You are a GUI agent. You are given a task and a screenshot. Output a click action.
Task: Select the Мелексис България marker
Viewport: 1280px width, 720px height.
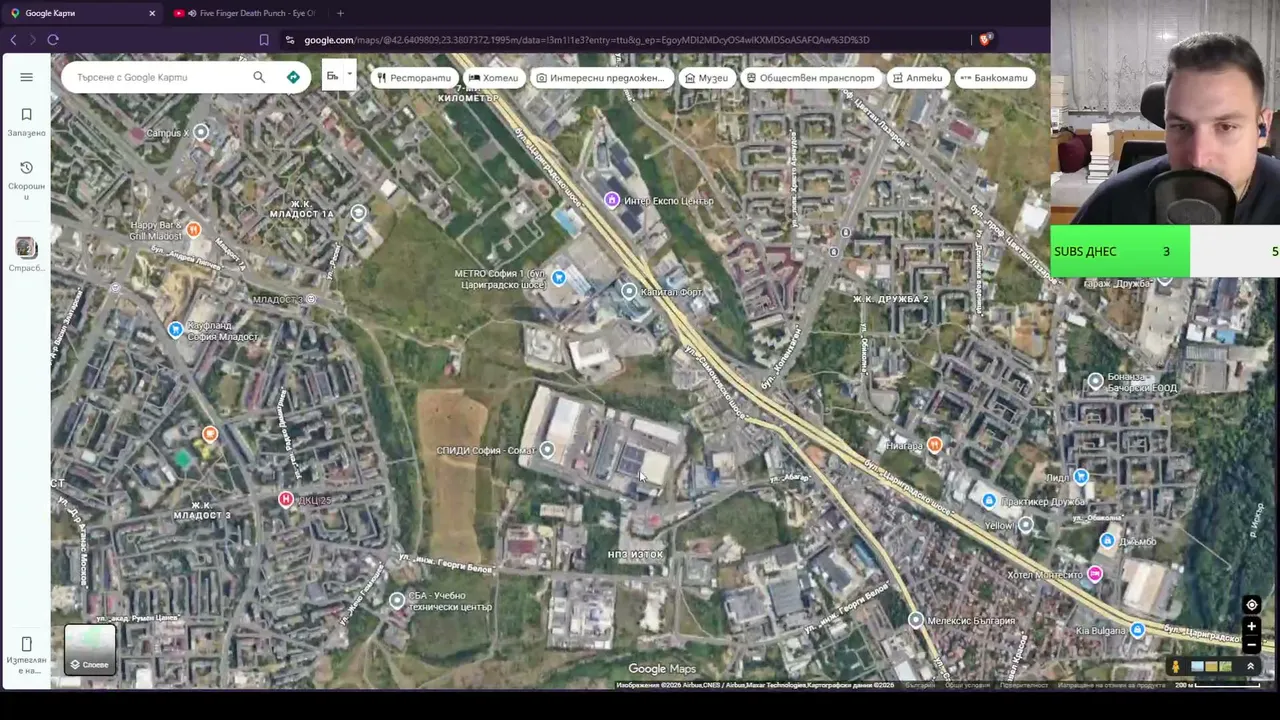coord(915,620)
